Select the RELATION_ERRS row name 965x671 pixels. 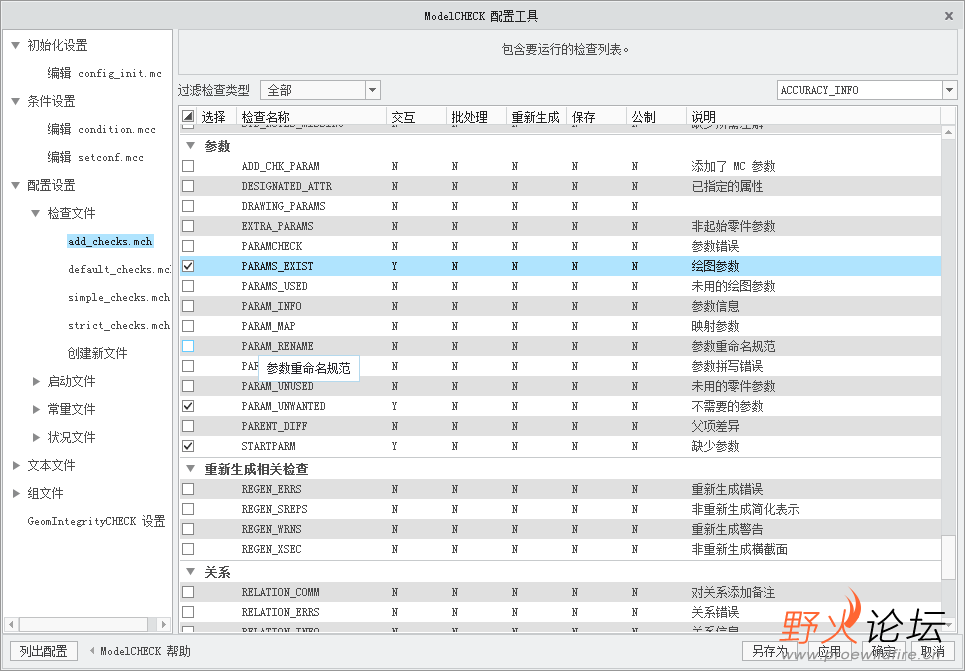[x=280, y=613]
